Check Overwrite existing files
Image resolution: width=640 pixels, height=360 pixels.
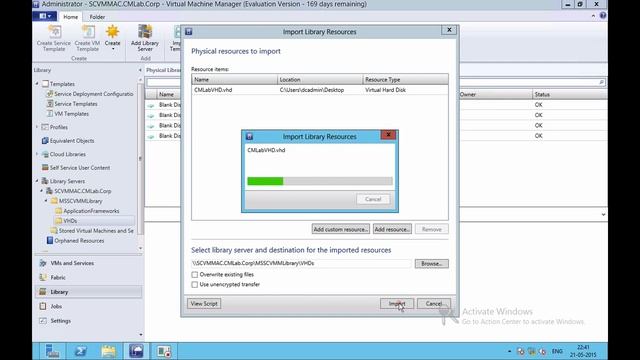(x=195, y=275)
